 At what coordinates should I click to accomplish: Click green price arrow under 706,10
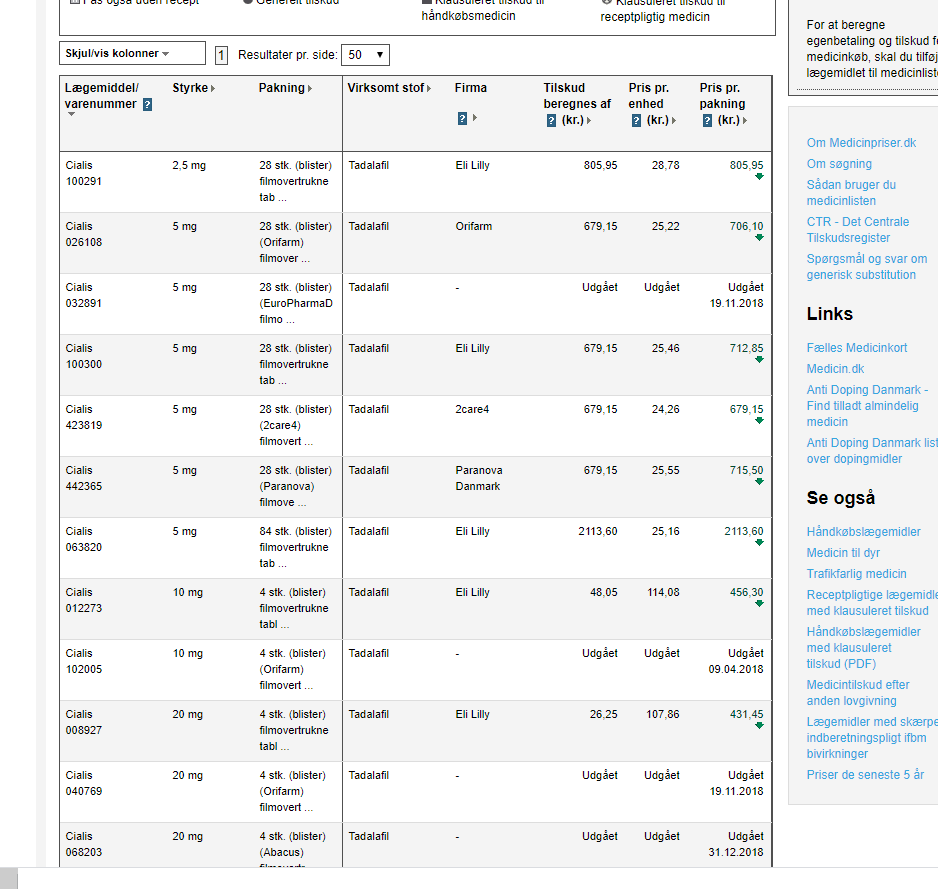(x=759, y=238)
